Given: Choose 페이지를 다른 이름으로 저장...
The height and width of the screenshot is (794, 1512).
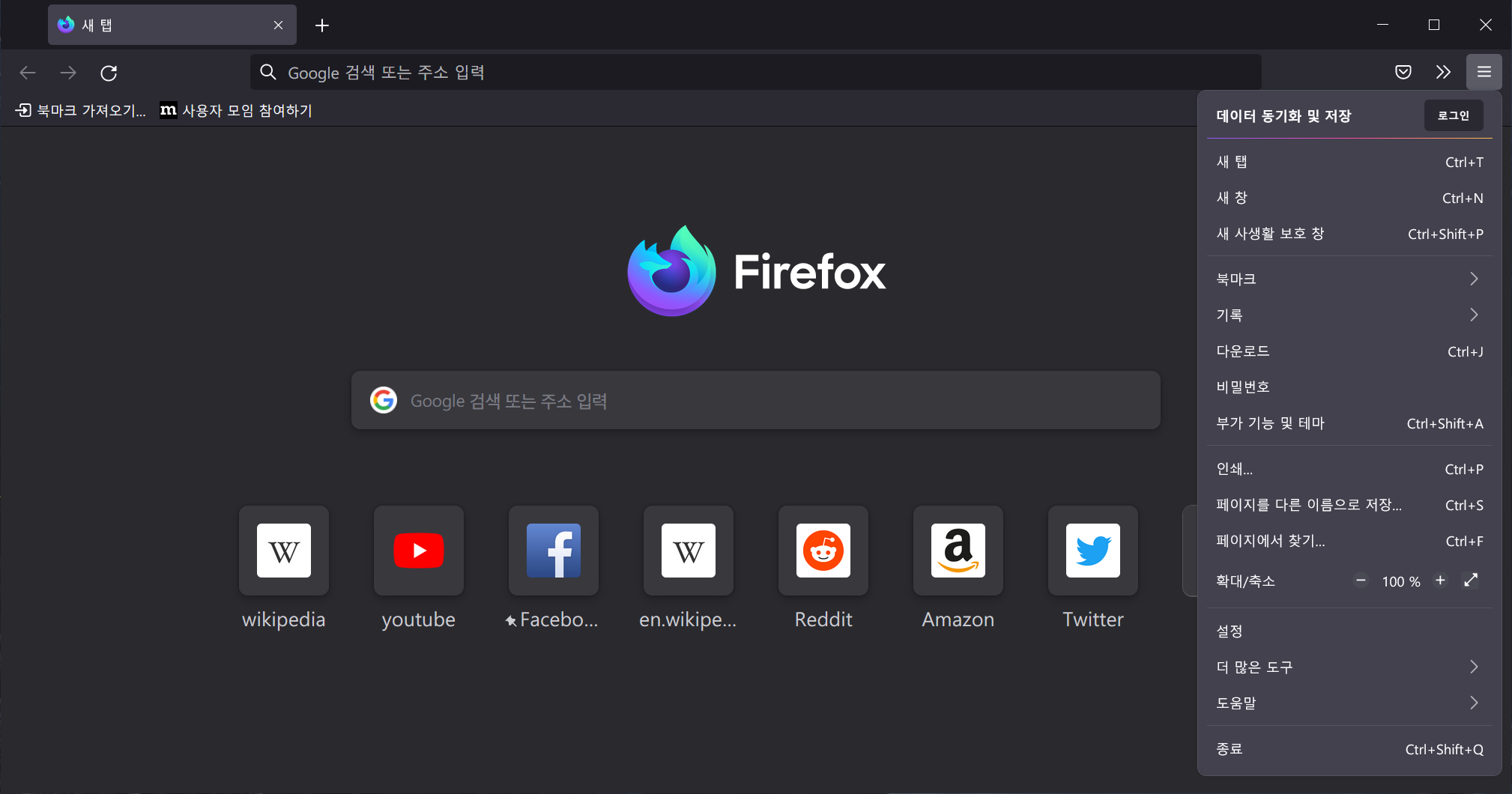Looking at the screenshot, I should pyautogui.click(x=1349, y=505).
